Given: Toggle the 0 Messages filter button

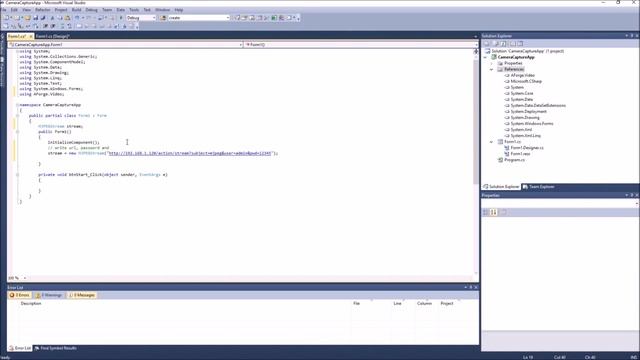Looking at the screenshot, I should [x=82, y=295].
